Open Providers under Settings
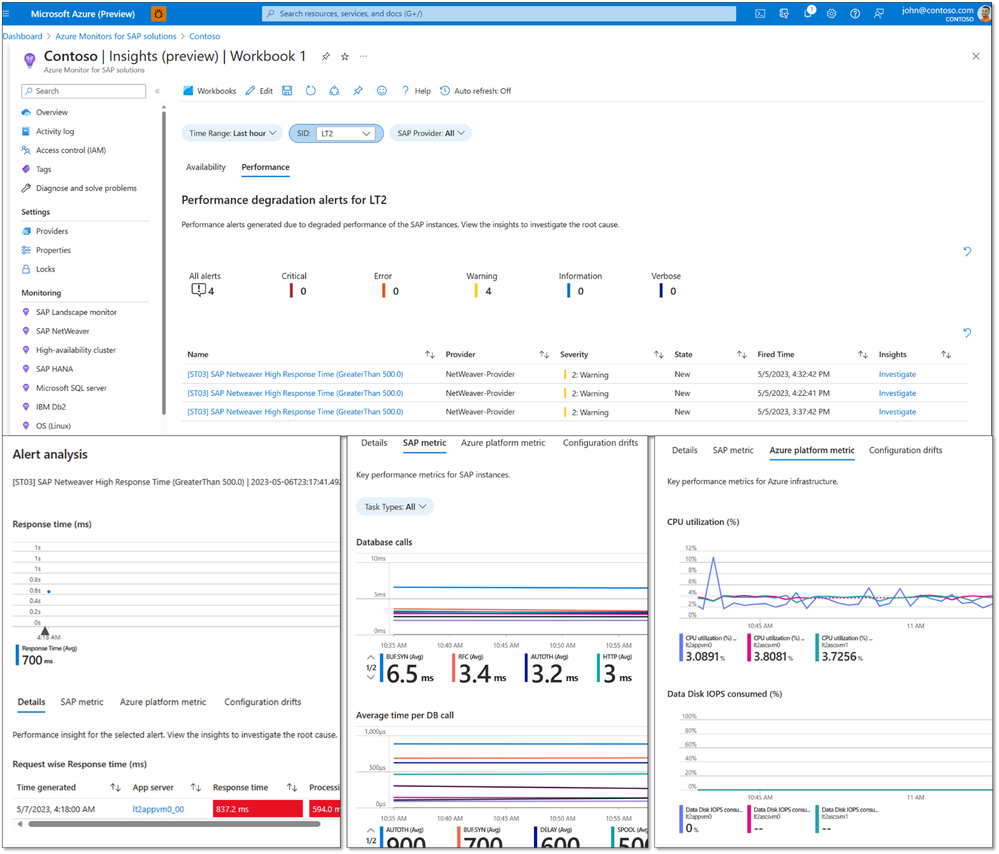999x854 pixels. [52, 231]
